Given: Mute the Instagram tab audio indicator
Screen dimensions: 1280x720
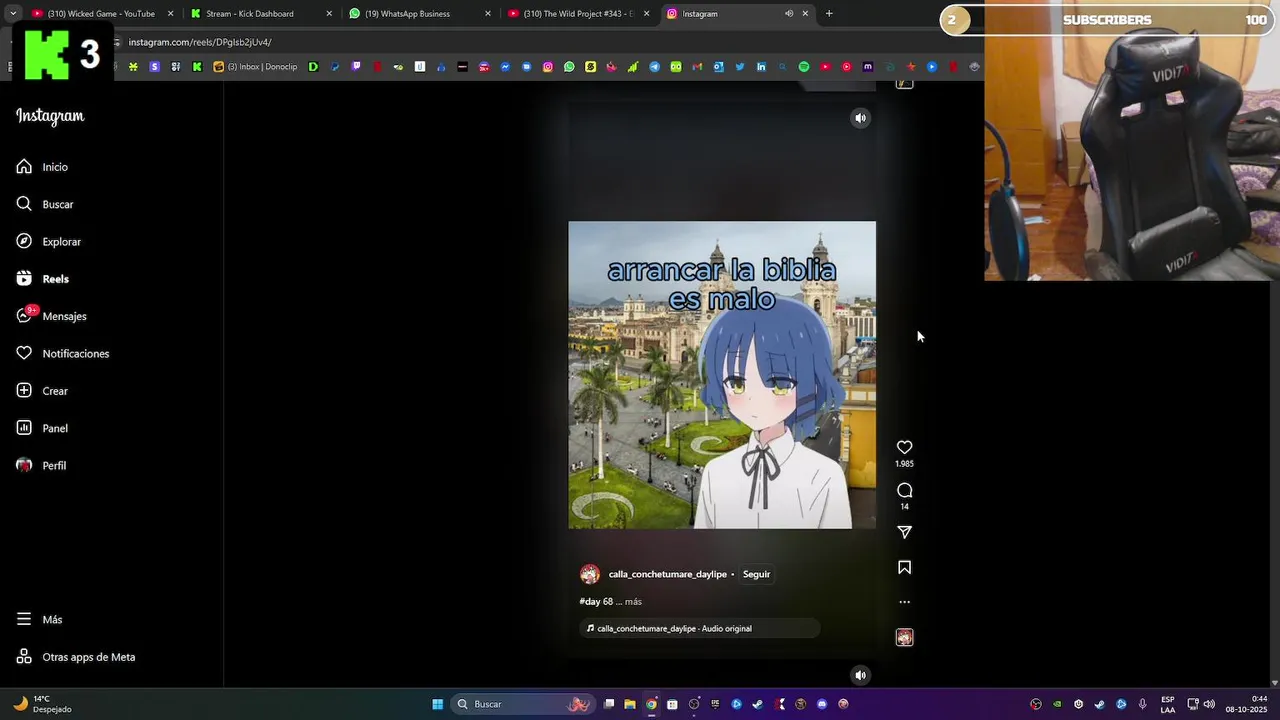Looking at the screenshot, I should 788,14.
